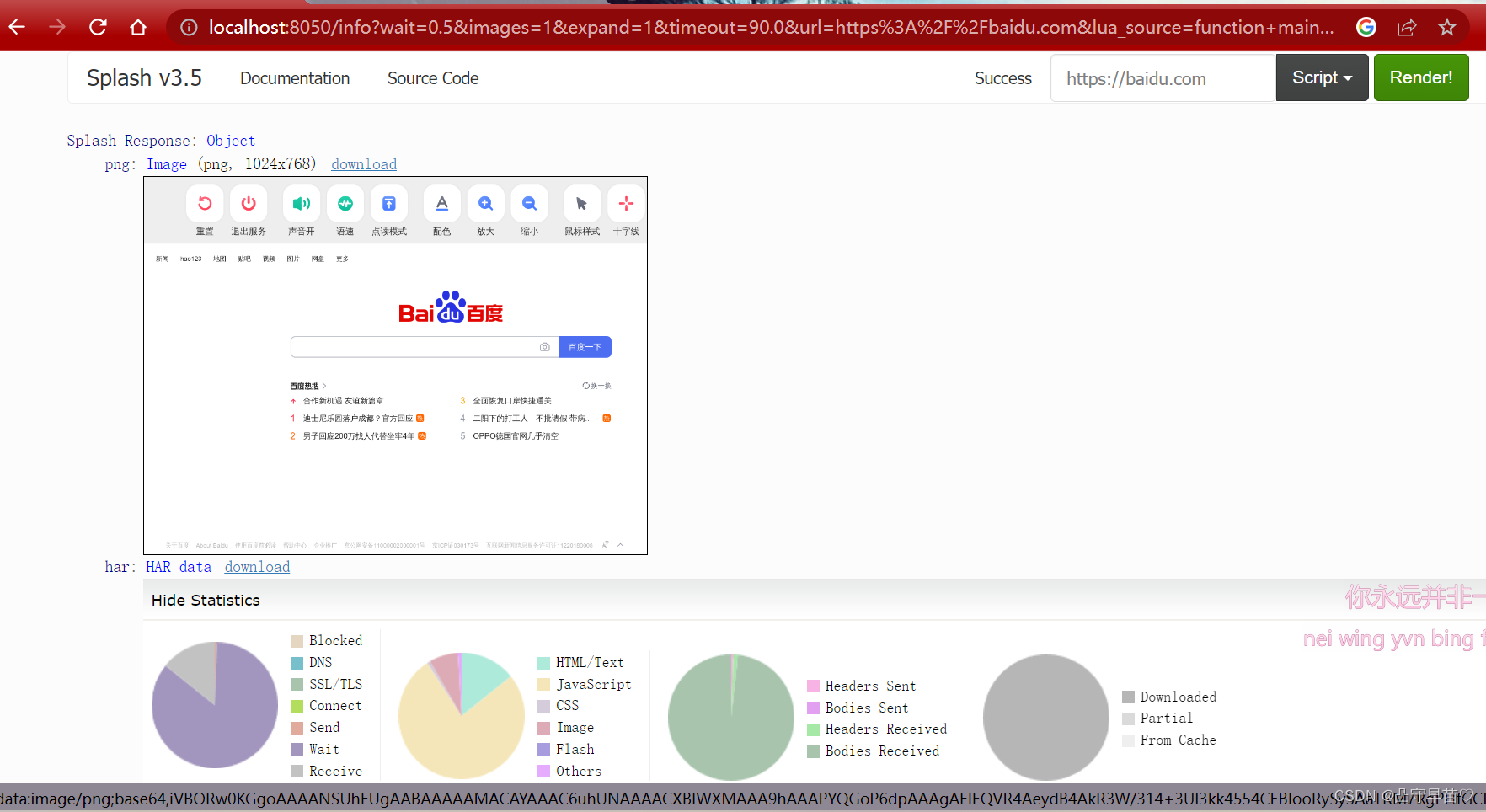Click the 缩小 zoom out icon
The width and height of the screenshot is (1486, 812).
click(x=529, y=204)
